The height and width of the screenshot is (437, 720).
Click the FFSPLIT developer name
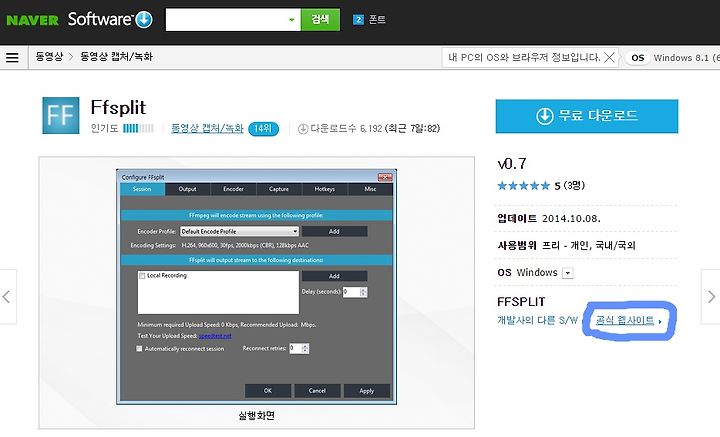pyautogui.click(x=521, y=302)
